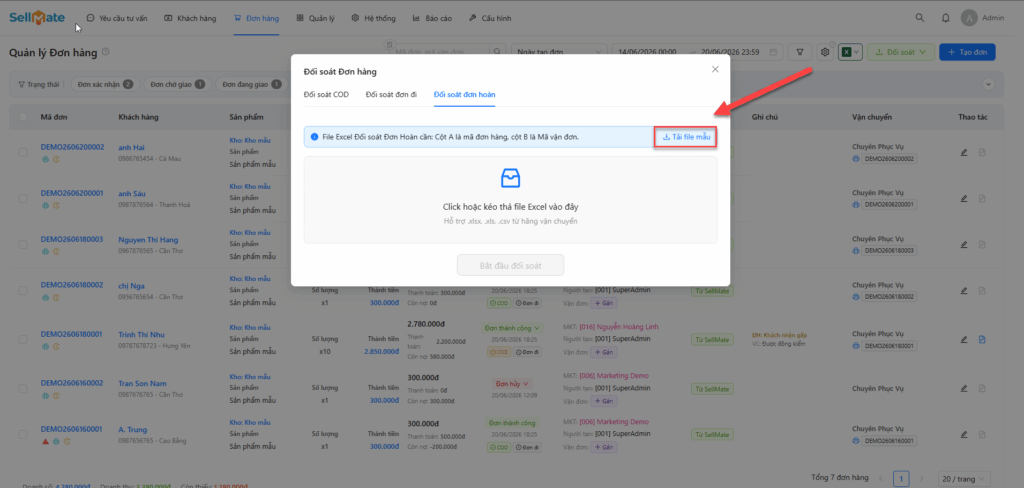Edit order DEMO2606180003 with pencil icon
Screen dimensions: 1024x488
click(x=964, y=244)
